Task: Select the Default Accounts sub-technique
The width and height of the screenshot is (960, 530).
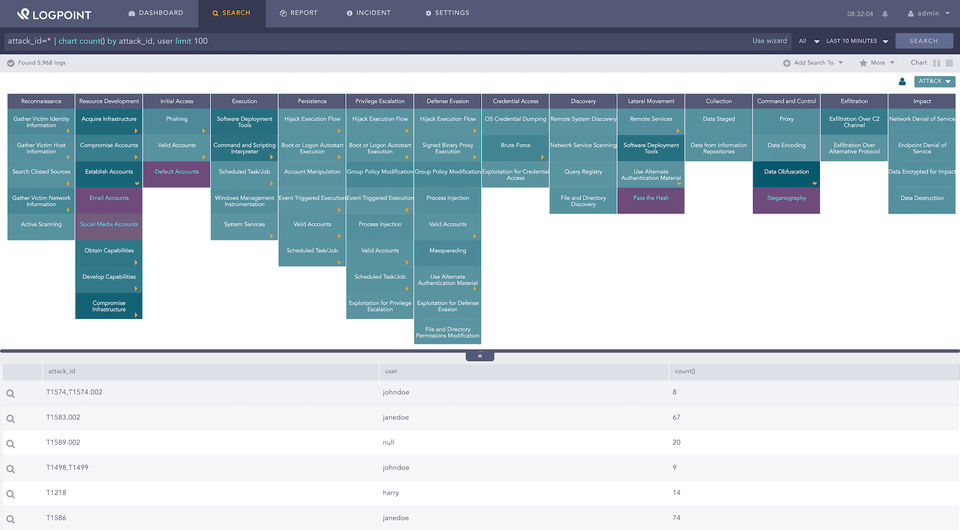Action: click(176, 174)
